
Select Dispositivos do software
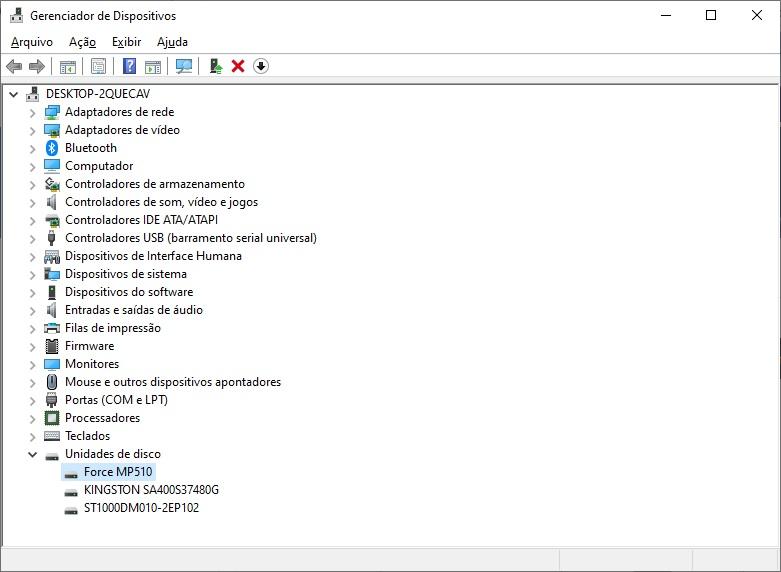coord(129,292)
